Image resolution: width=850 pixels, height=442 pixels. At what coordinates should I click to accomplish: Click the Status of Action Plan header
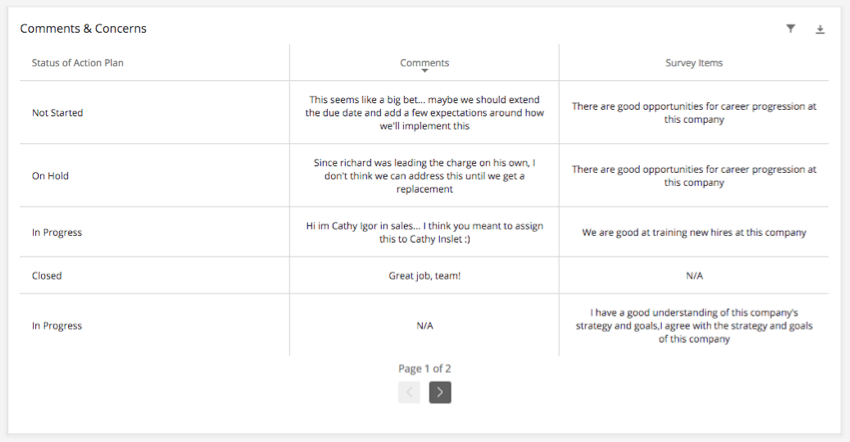pos(78,63)
